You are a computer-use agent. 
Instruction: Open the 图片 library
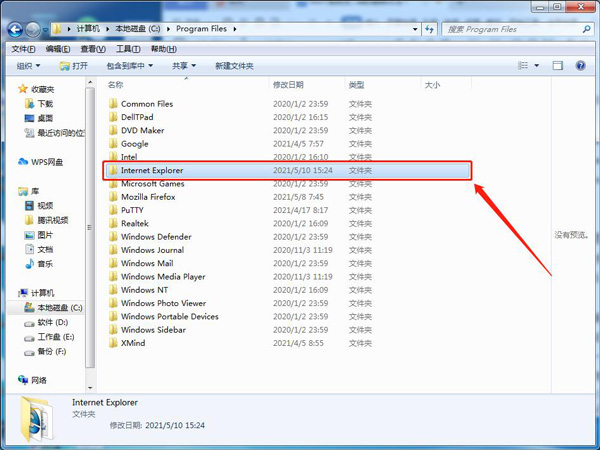[x=39, y=235]
